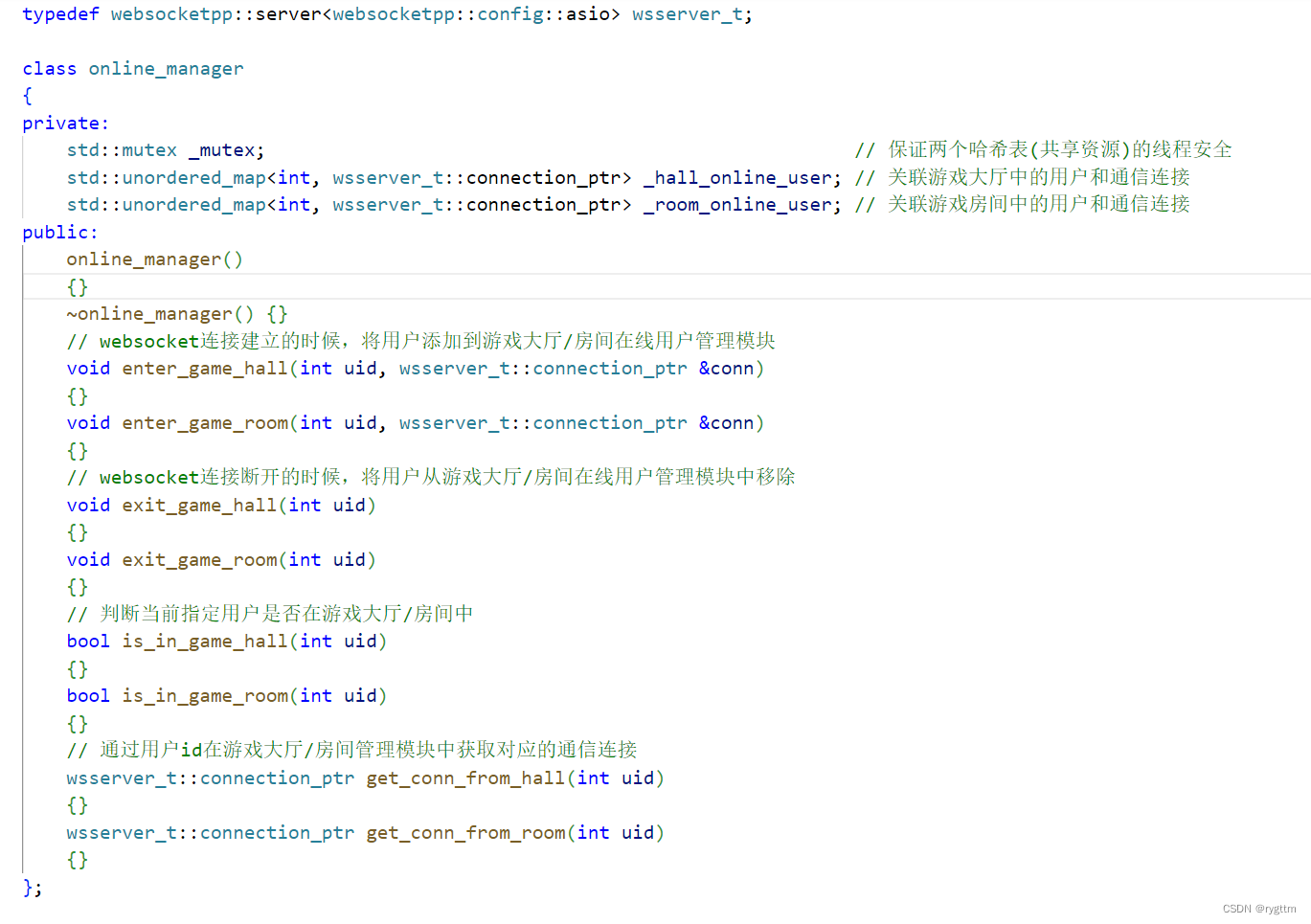The height and width of the screenshot is (924, 1311).
Task: Click the is_in_game_room function declaration
Action: tap(227, 696)
